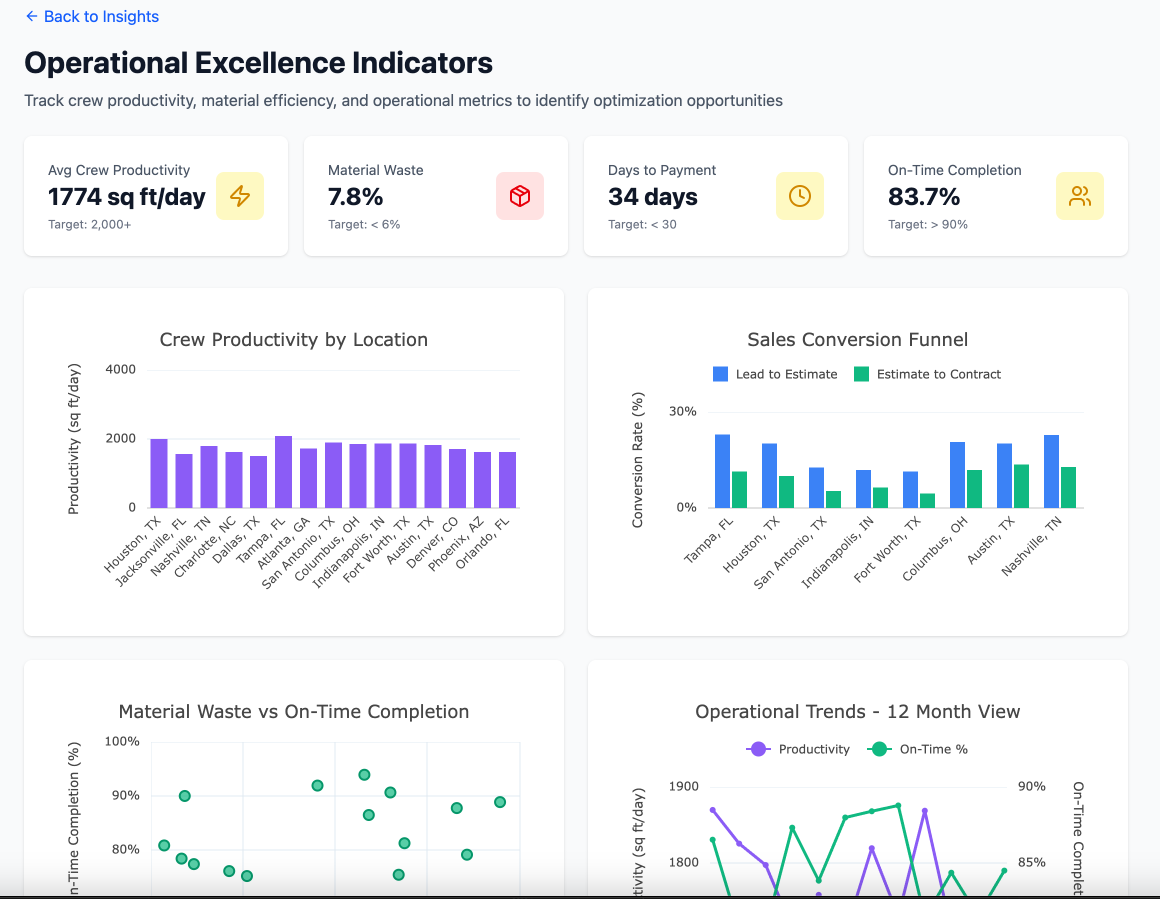Screen dimensions: 1160x899
Task: Click the Operational Excellence Indicators heading
Action: [258, 62]
